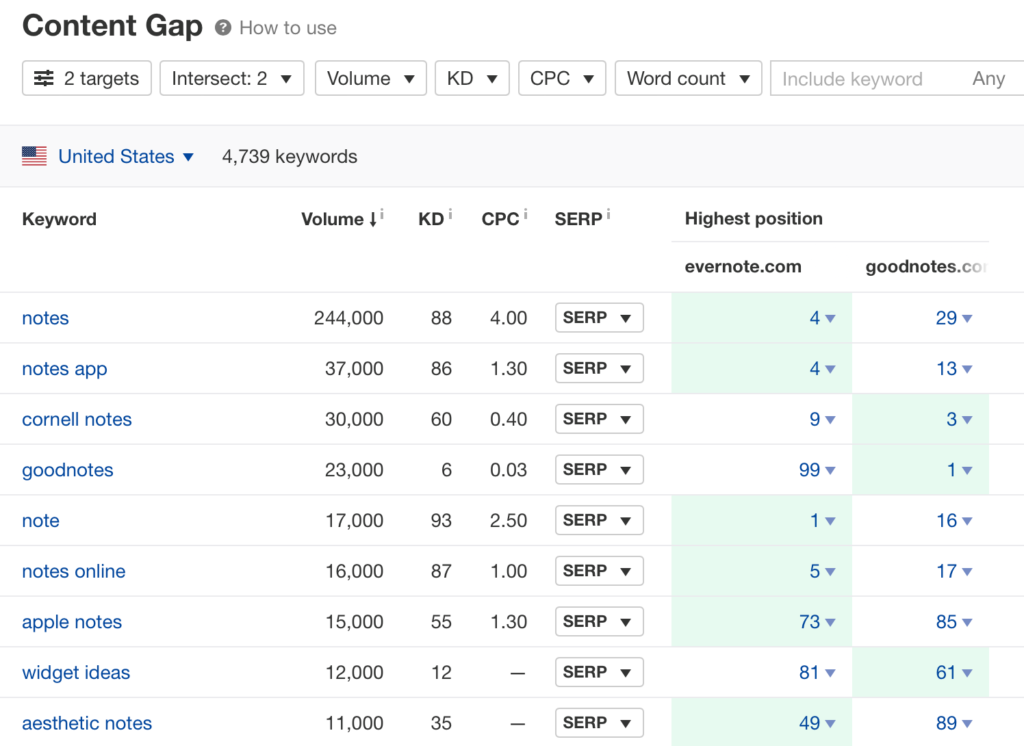Screen dimensions: 1024x746
Task: Click the 244,000 volume value for 'notes'
Action: pos(349,318)
